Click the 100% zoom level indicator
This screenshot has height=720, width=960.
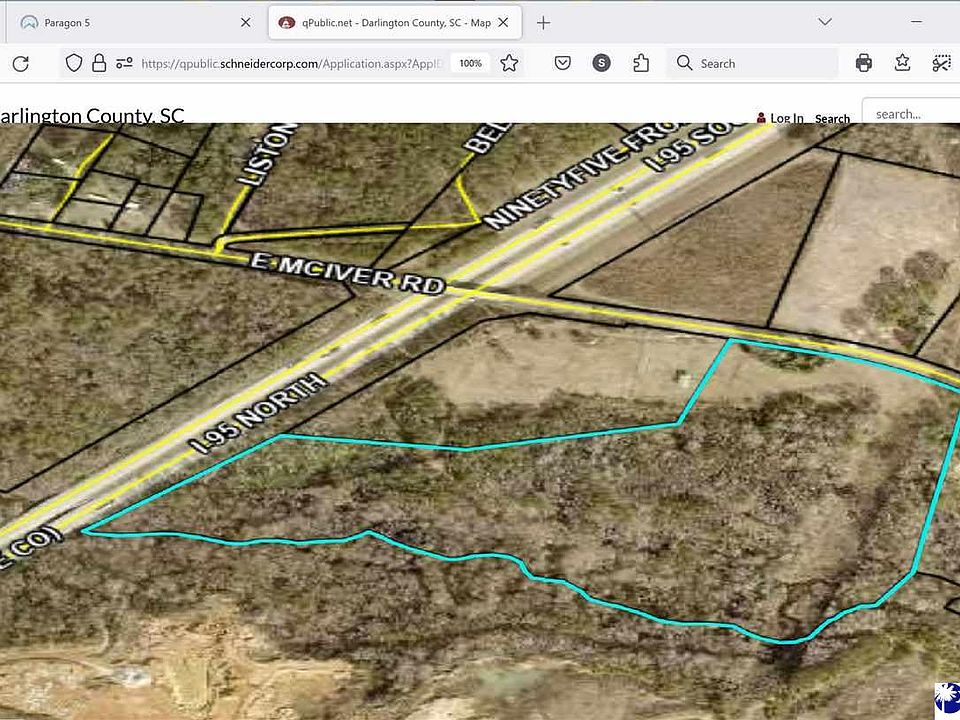point(470,63)
